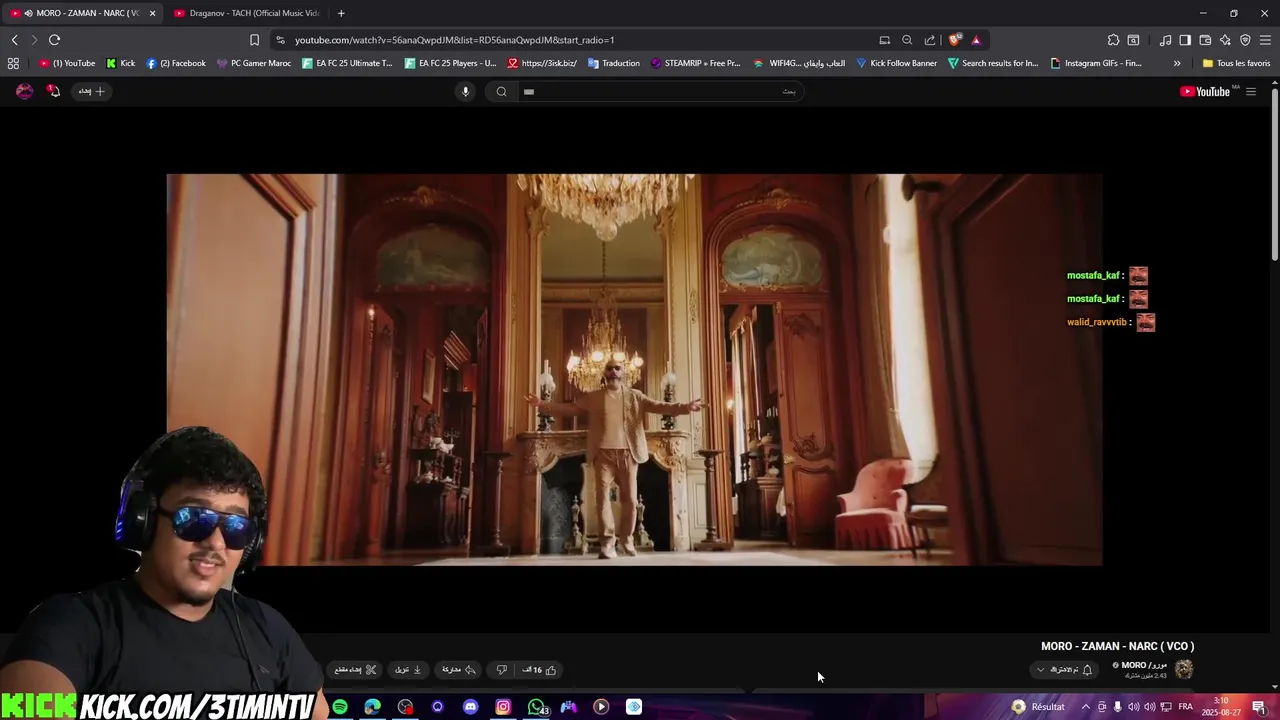Open the Tous les favoris folder
1280x720 pixels.
click(1236, 63)
